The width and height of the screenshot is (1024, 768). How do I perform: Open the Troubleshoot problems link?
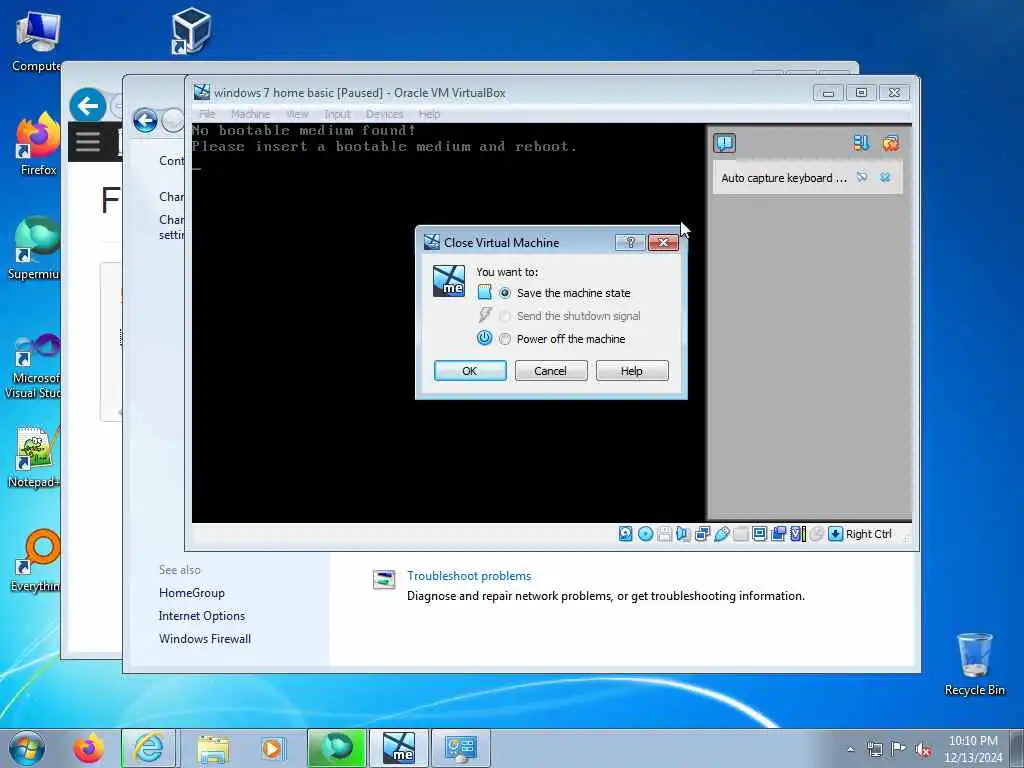coord(469,576)
